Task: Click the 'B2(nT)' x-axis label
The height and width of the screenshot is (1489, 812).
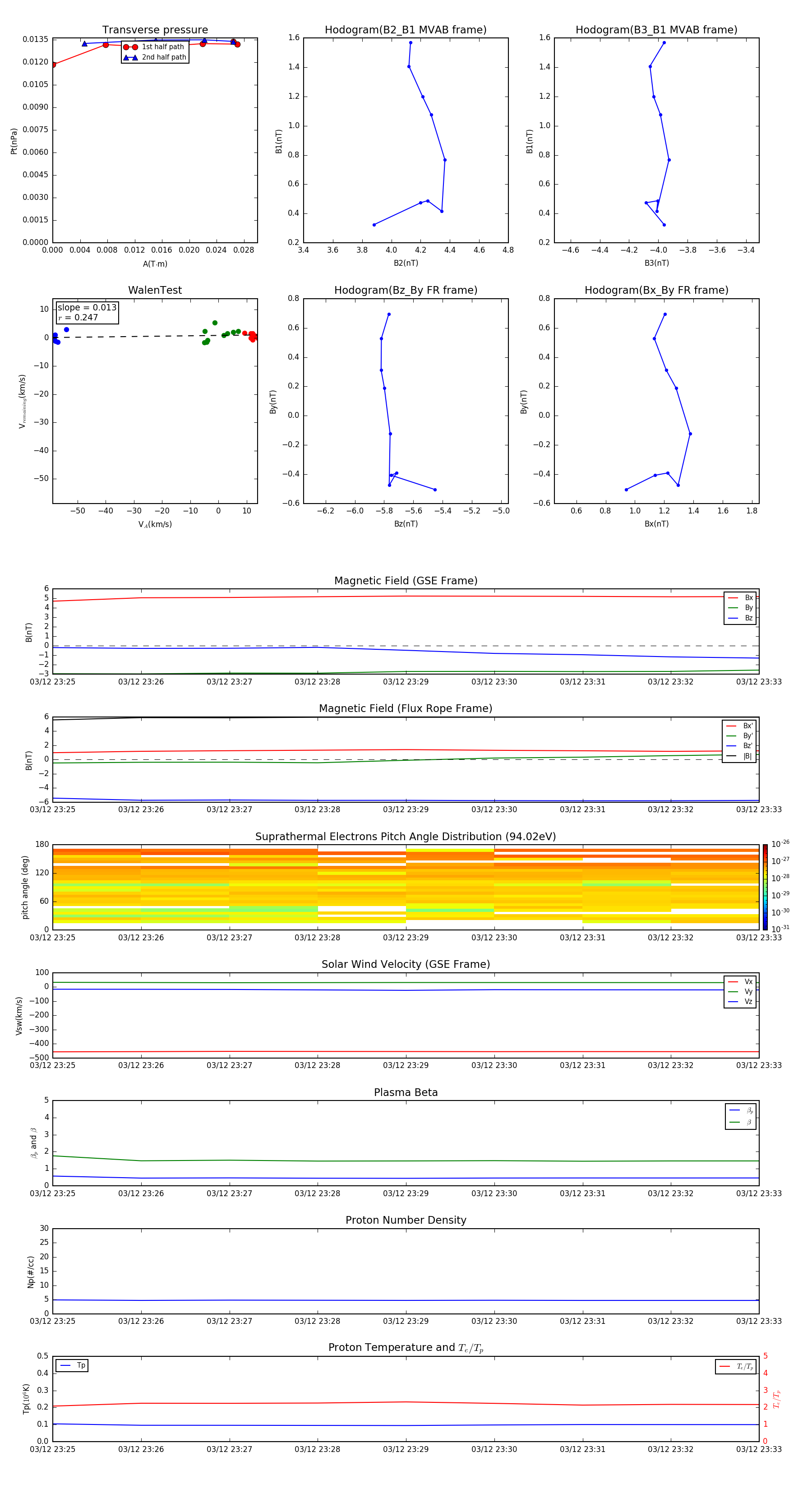Action: coord(406,263)
